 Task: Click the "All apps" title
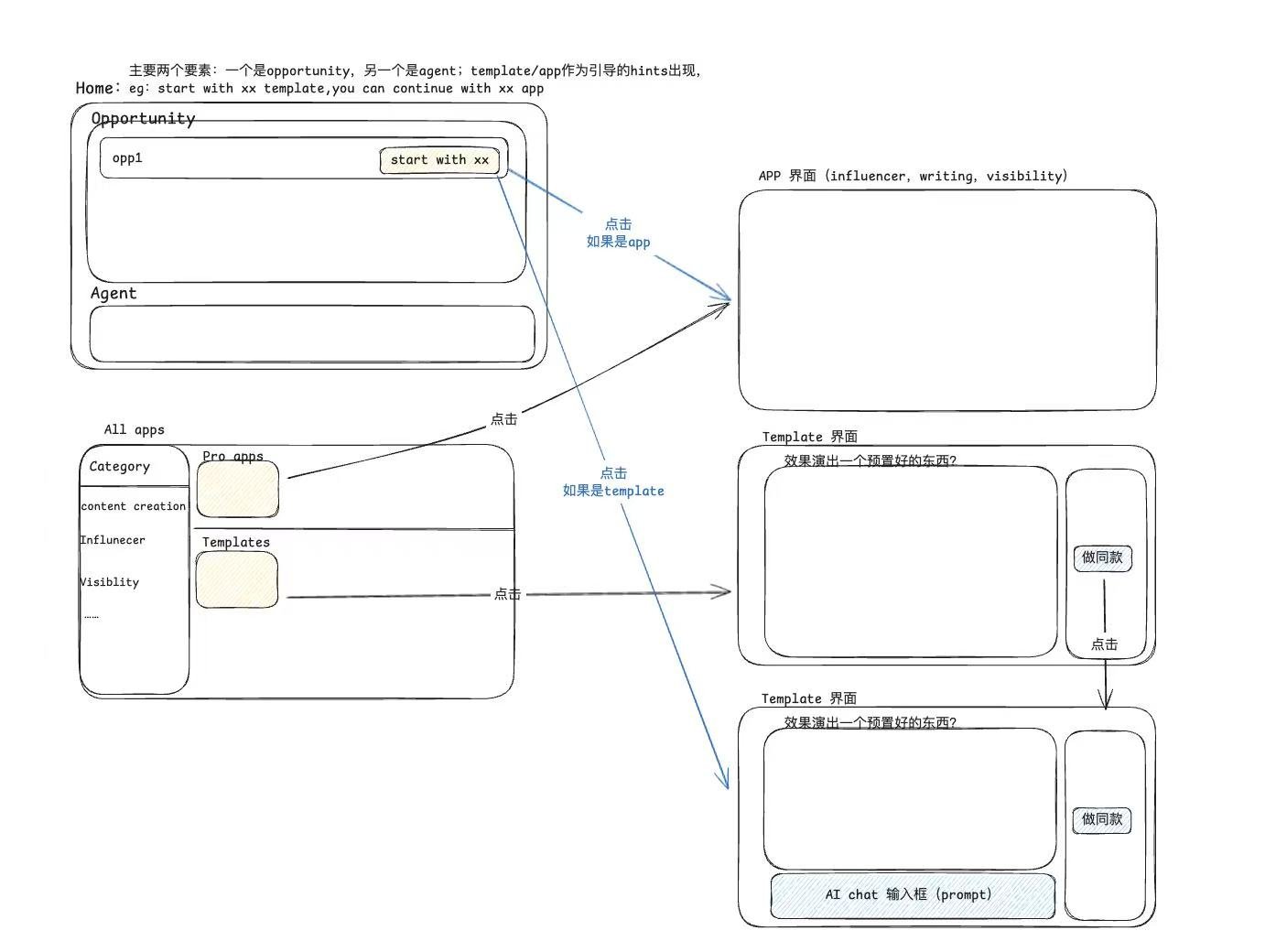[135, 429]
